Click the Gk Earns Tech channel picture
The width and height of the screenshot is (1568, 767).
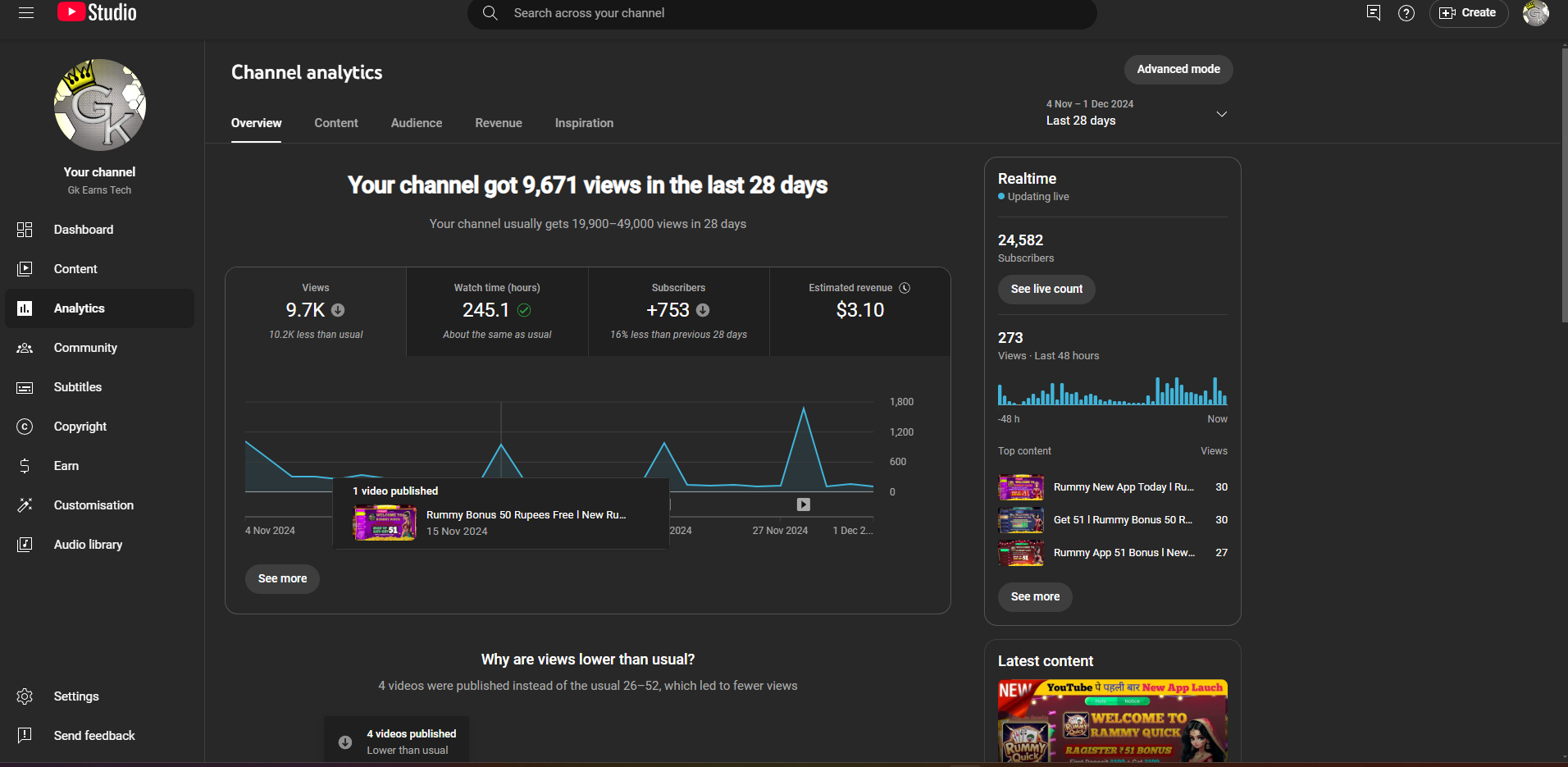coord(100,105)
